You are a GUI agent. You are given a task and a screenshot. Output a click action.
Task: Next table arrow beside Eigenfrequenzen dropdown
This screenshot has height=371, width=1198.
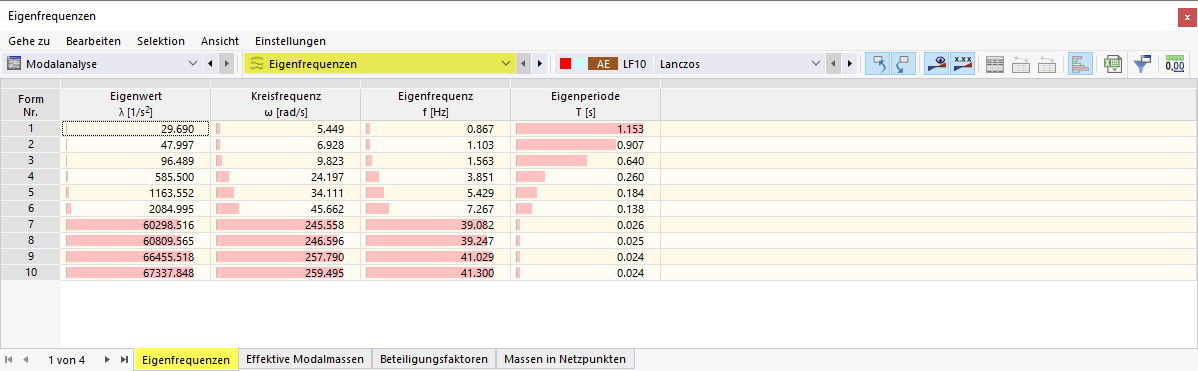(540, 64)
